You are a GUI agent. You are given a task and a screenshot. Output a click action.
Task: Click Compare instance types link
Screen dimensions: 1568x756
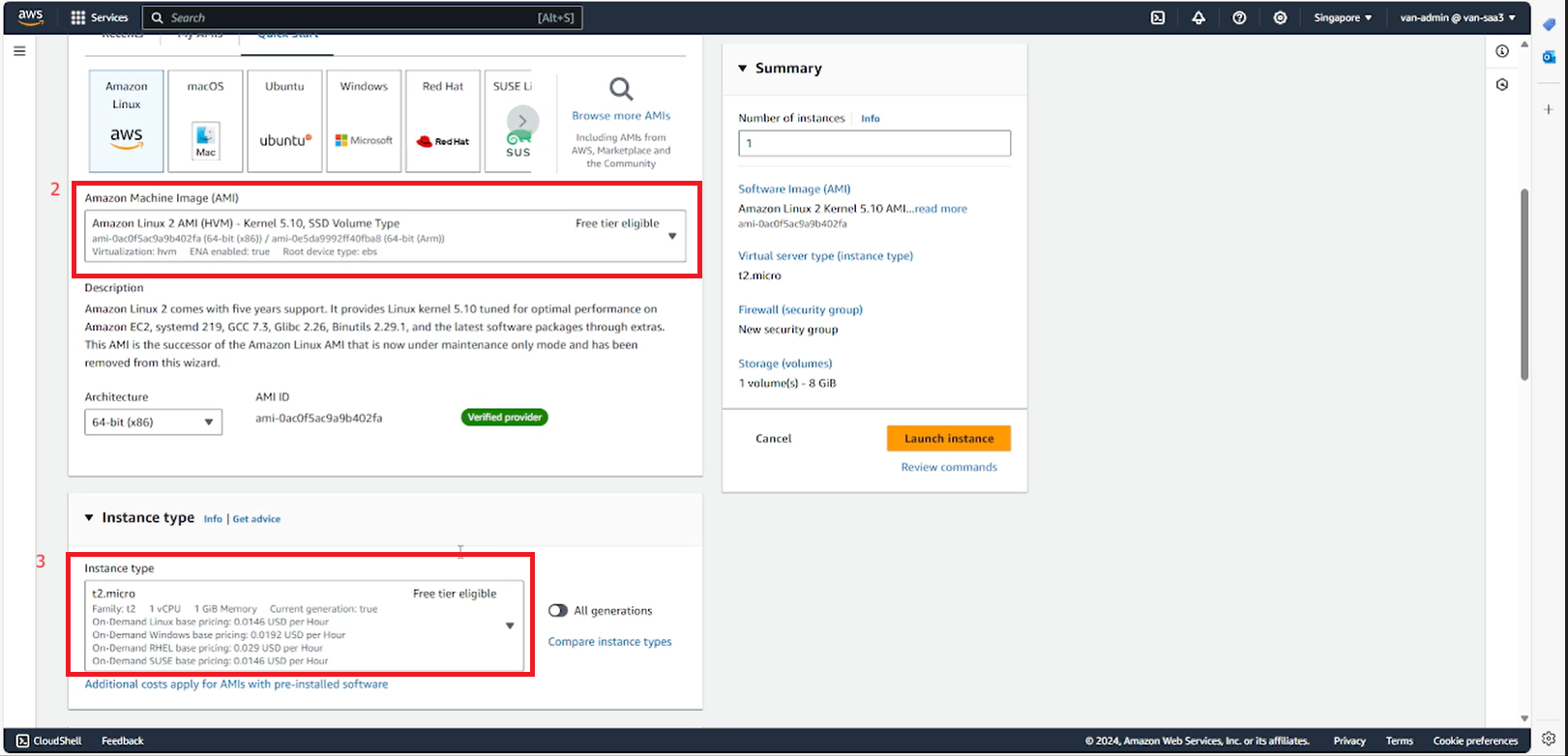coord(609,641)
